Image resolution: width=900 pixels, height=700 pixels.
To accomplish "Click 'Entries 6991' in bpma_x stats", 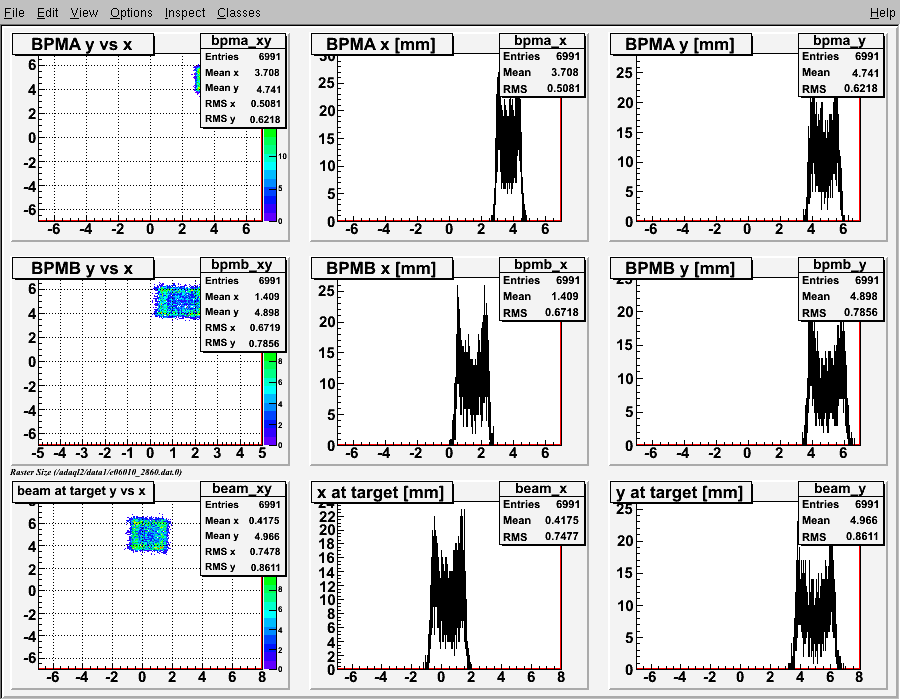I will (x=541, y=56).
